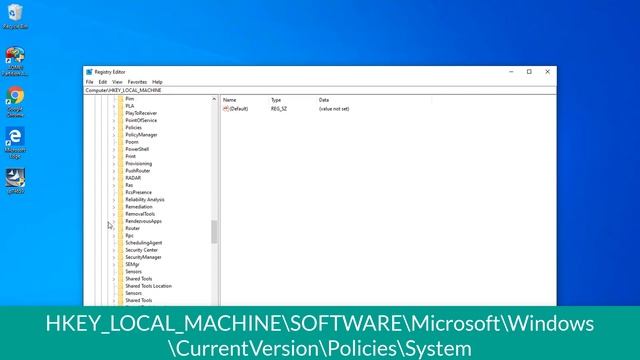Minimize the Registry Editor window
The width and height of the screenshot is (640, 360).
[x=511, y=72]
